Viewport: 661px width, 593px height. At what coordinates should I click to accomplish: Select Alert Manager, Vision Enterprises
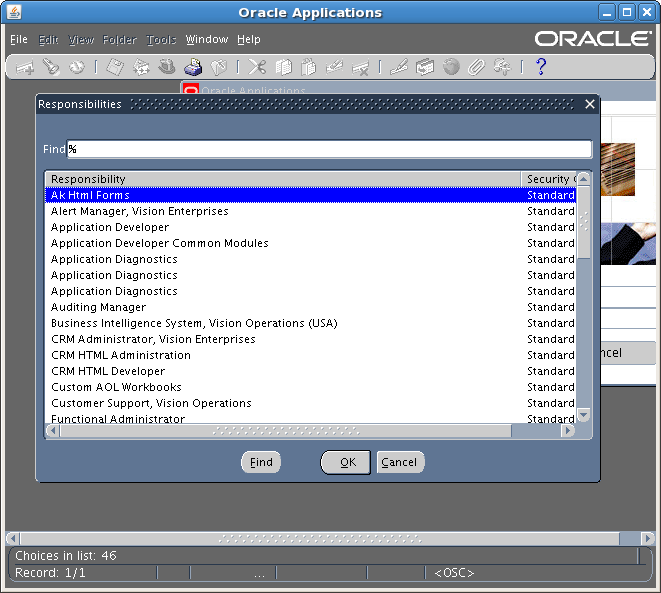(x=311, y=211)
